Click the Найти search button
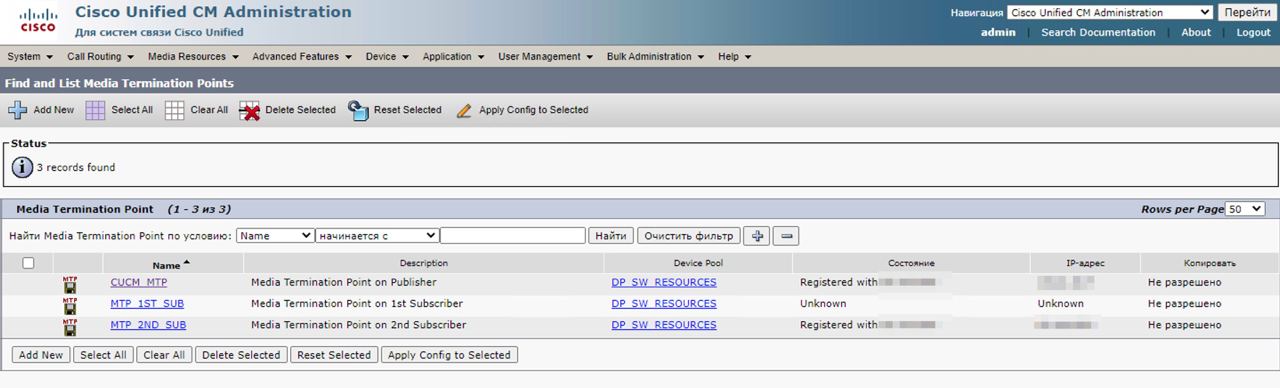Viewport: 1280px width, 388px height. point(611,236)
